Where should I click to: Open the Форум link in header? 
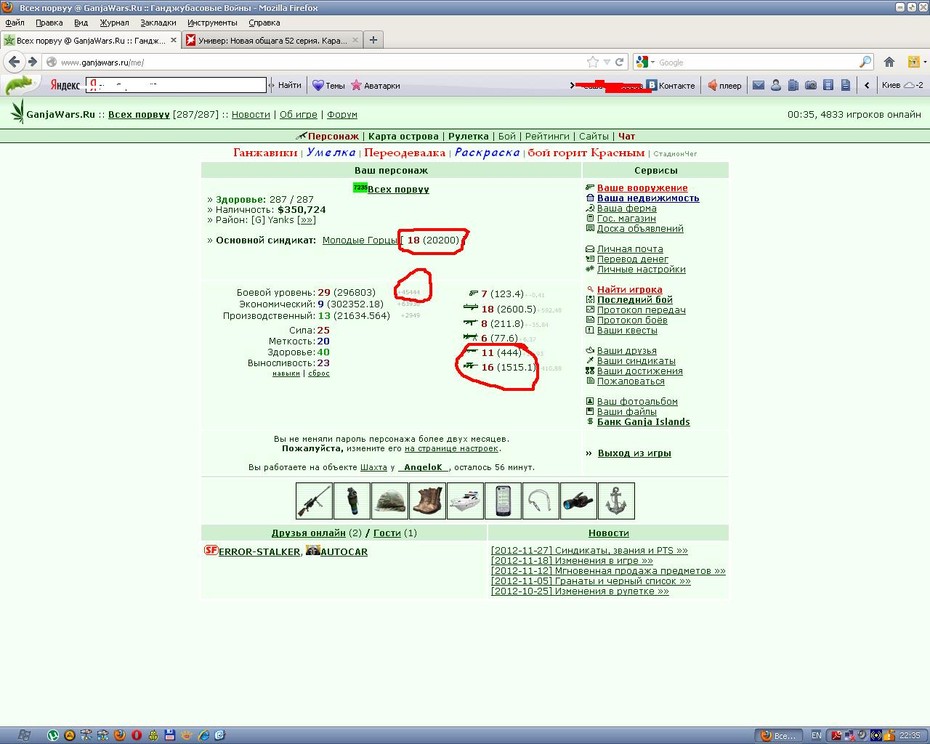pyautogui.click(x=342, y=115)
